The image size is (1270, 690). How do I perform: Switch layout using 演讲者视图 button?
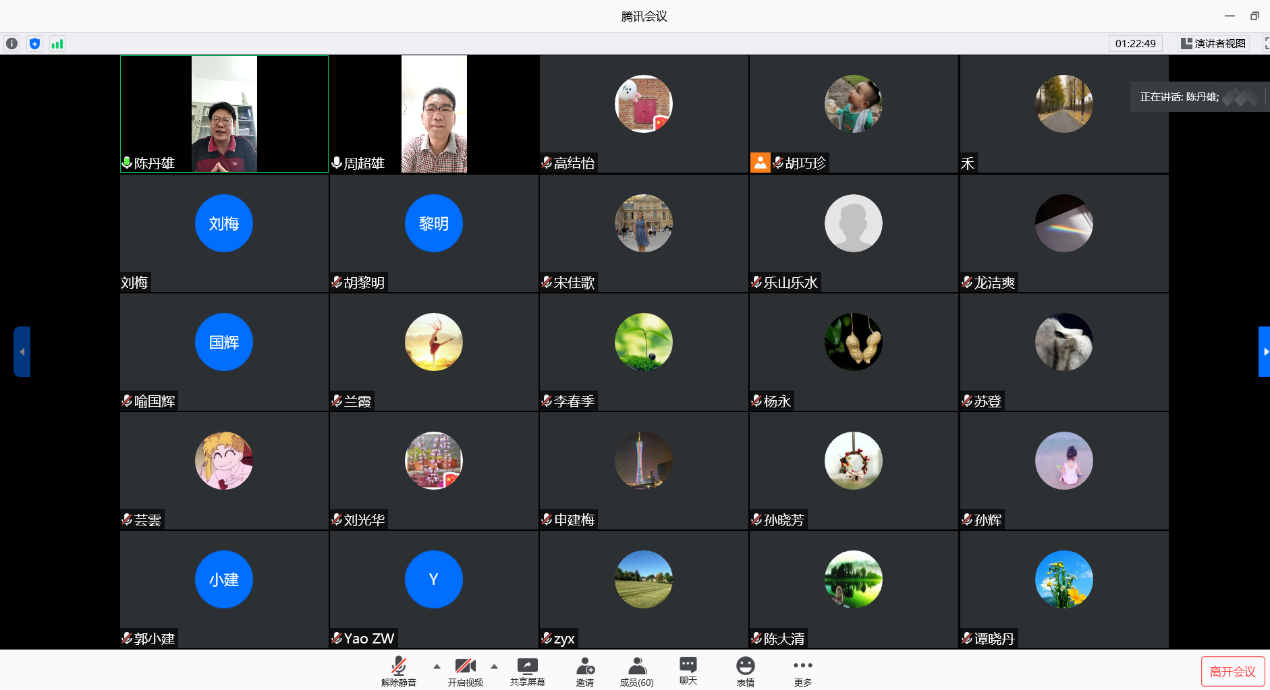coord(1213,44)
